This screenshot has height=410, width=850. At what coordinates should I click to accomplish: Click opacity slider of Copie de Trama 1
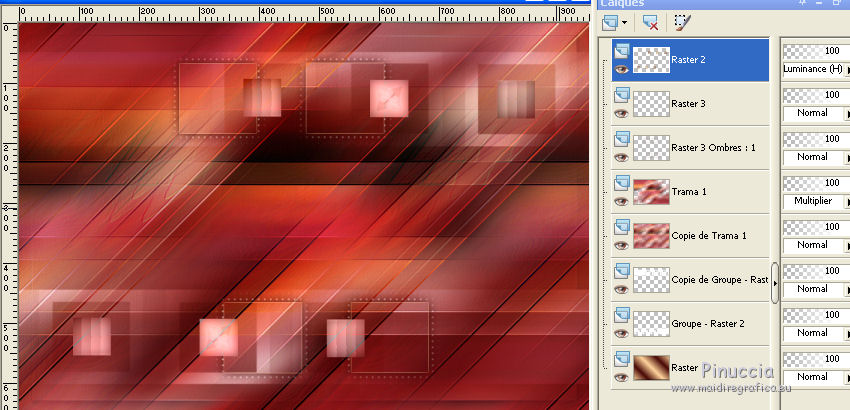[x=816, y=227]
